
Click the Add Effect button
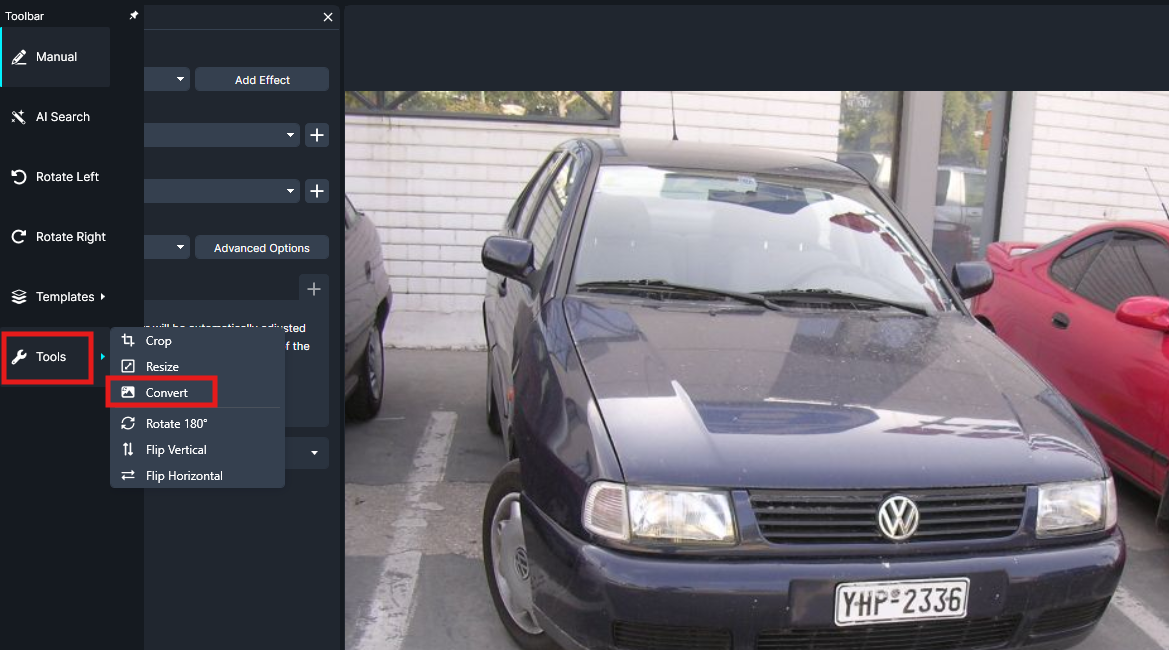pyautogui.click(x=262, y=80)
